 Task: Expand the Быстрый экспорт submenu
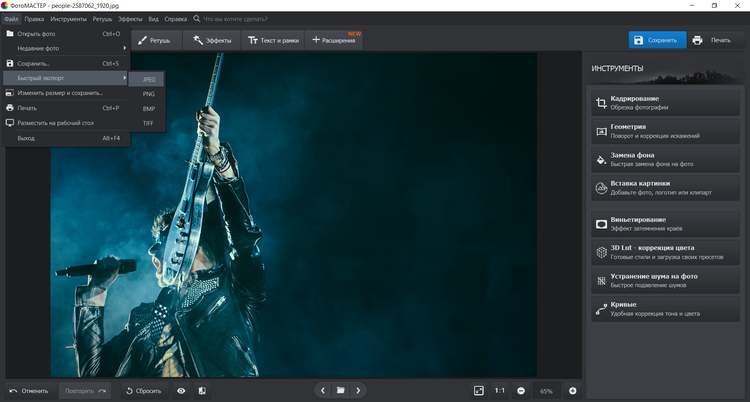(x=66, y=78)
